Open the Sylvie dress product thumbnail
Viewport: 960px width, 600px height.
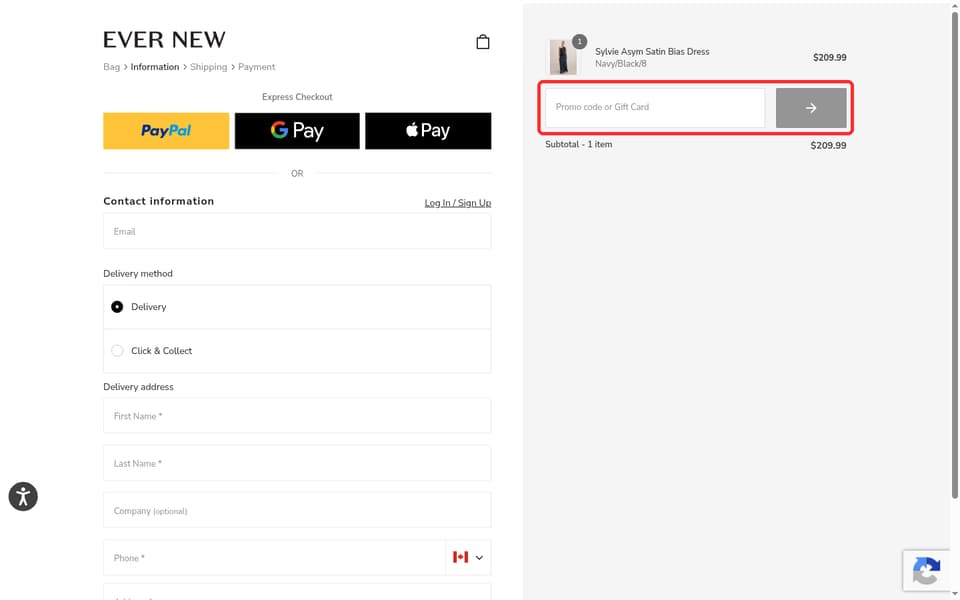point(562,57)
